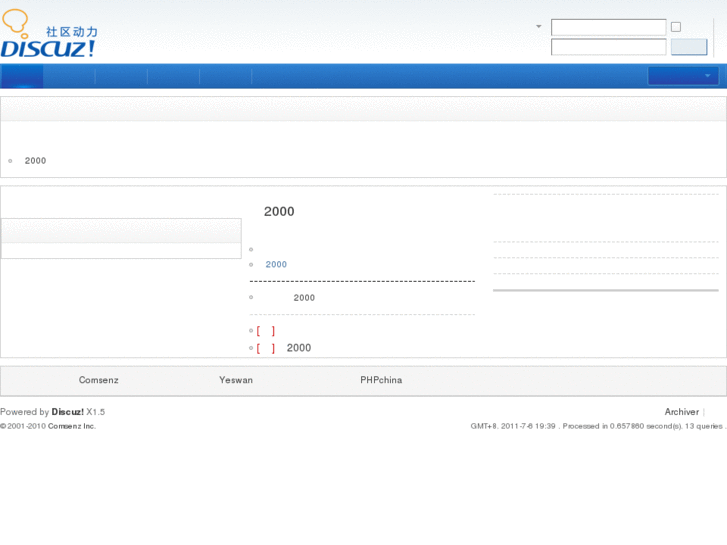This screenshot has height=545, width=727.
Task: Click the blank button beside the lower login field
Action: pos(689,47)
